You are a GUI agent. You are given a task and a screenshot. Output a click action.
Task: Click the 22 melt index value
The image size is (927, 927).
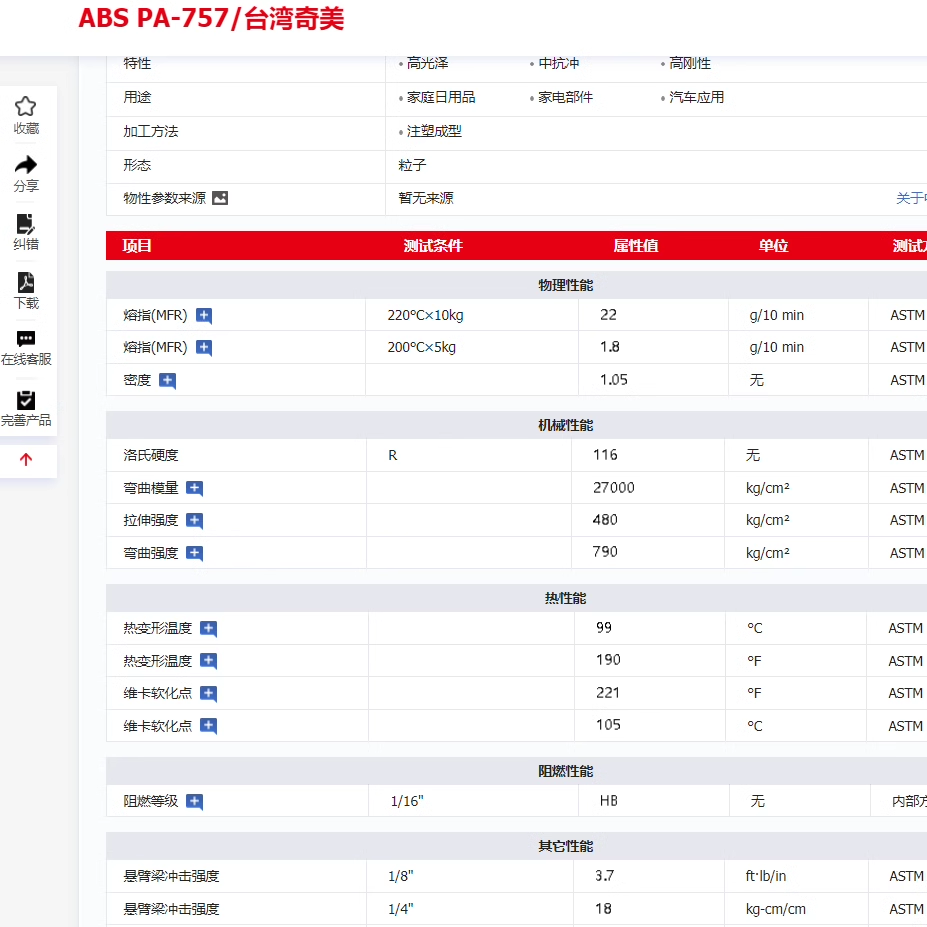(x=608, y=315)
